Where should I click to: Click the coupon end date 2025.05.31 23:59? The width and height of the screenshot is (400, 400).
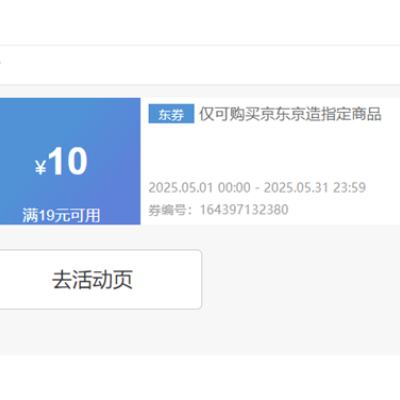point(315,188)
